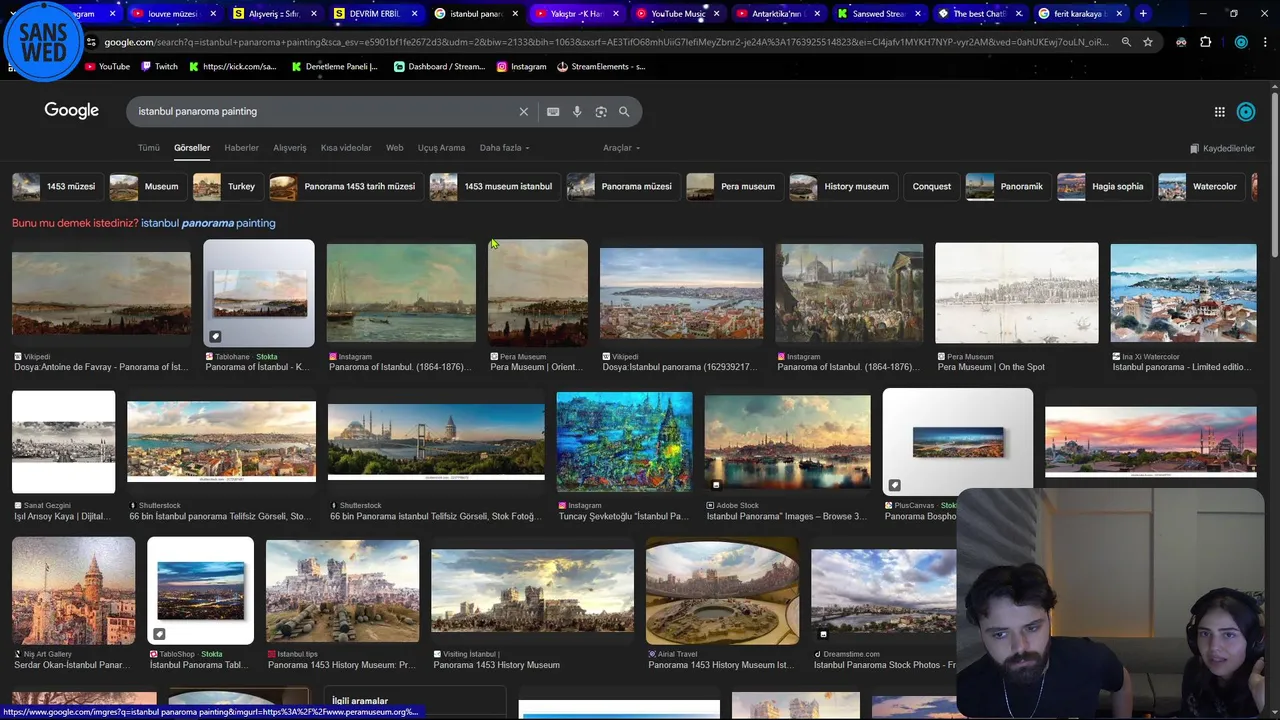Open the Google account avatar
This screenshot has width=1280, height=720.
1246,112
